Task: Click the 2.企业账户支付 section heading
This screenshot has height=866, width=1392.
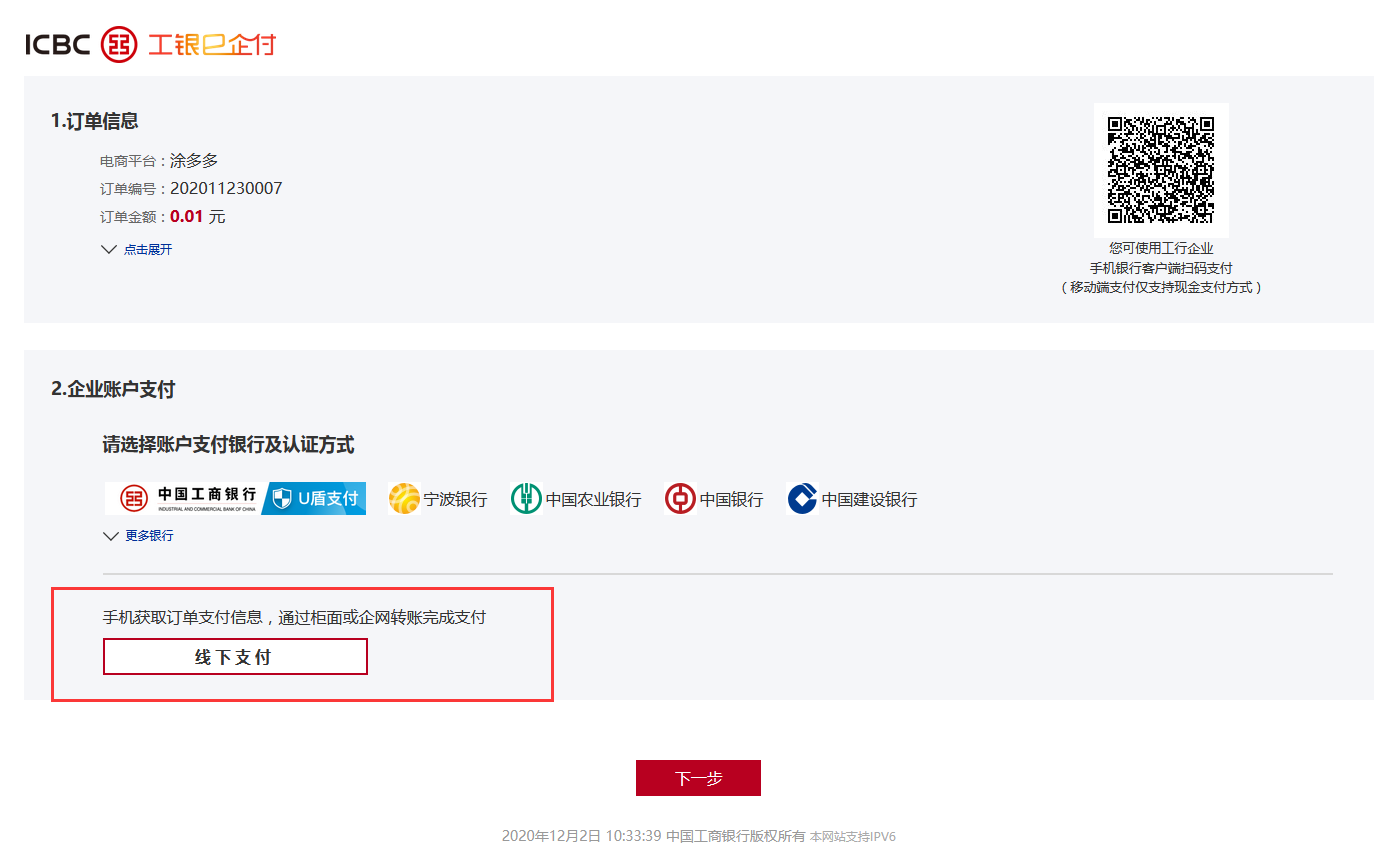Action: pyautogui.click(x=113, y=389)
